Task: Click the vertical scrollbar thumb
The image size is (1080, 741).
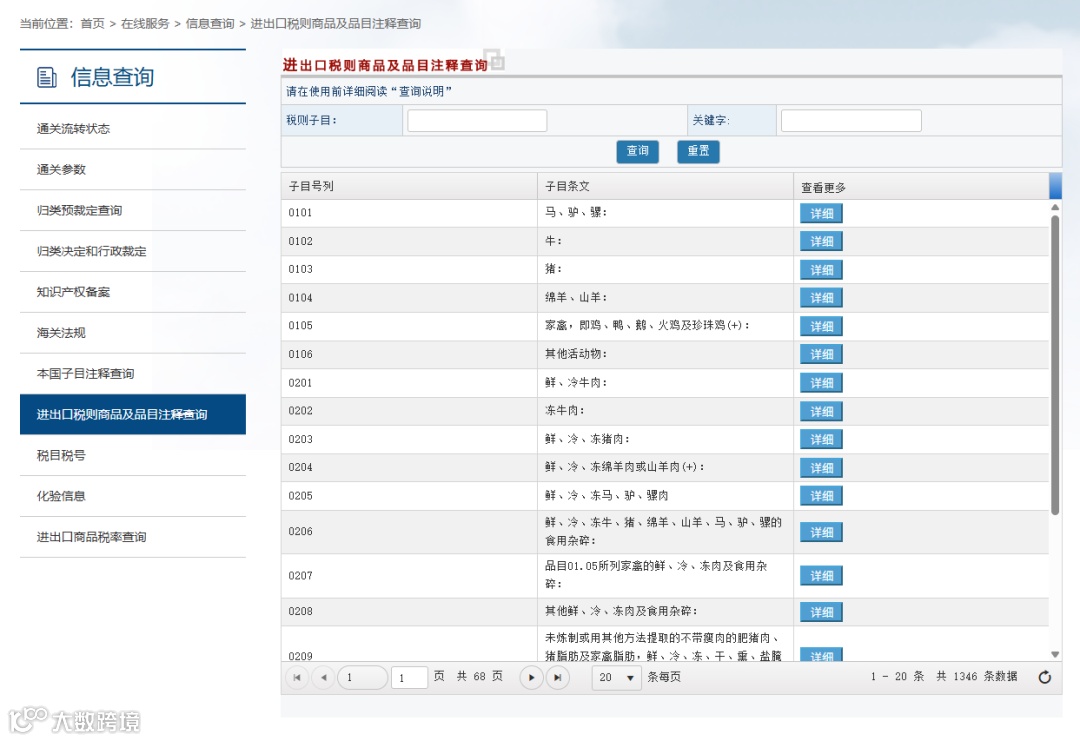Action: click(1055, 365)
